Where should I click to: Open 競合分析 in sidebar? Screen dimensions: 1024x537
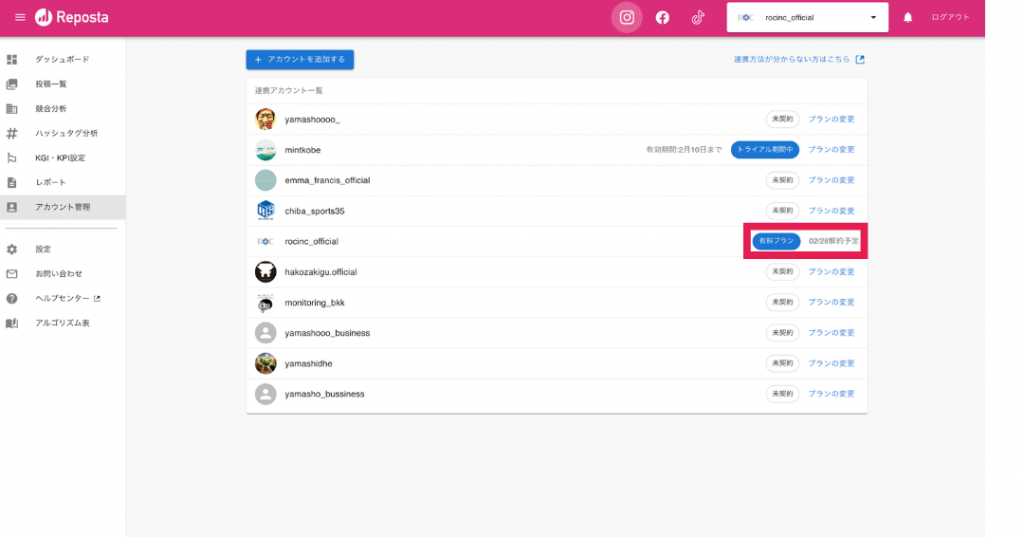point(52,109)
